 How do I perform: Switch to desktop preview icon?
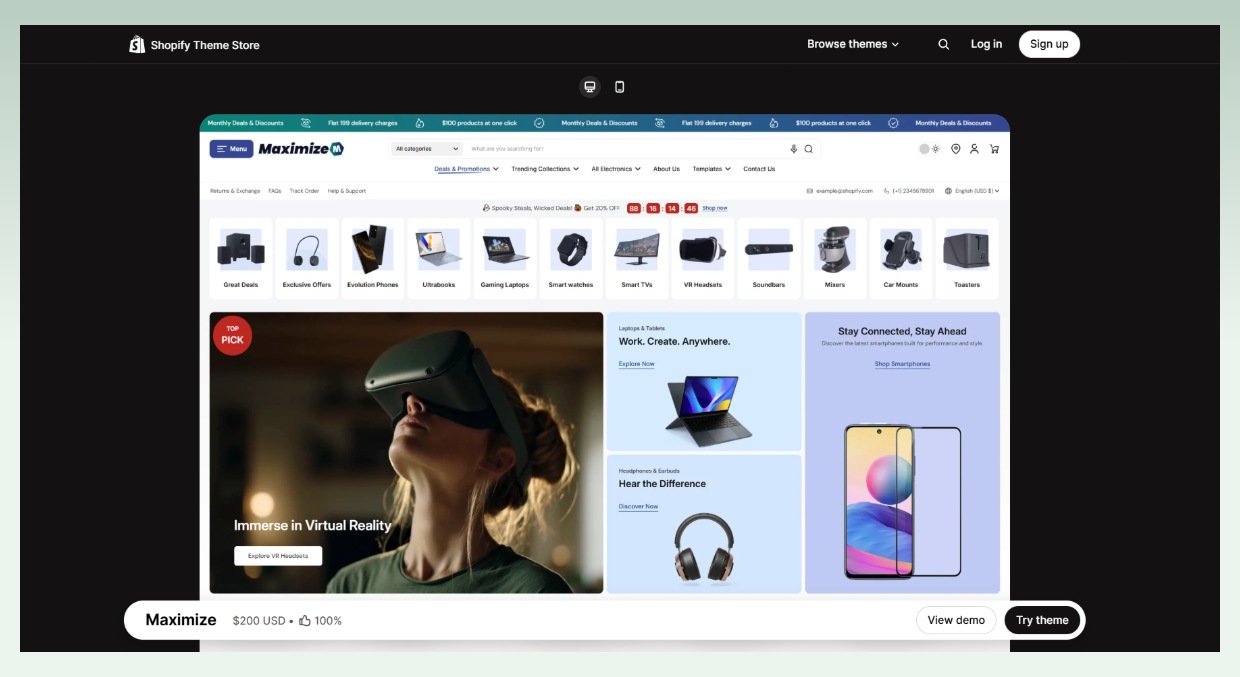click(590, 87)
